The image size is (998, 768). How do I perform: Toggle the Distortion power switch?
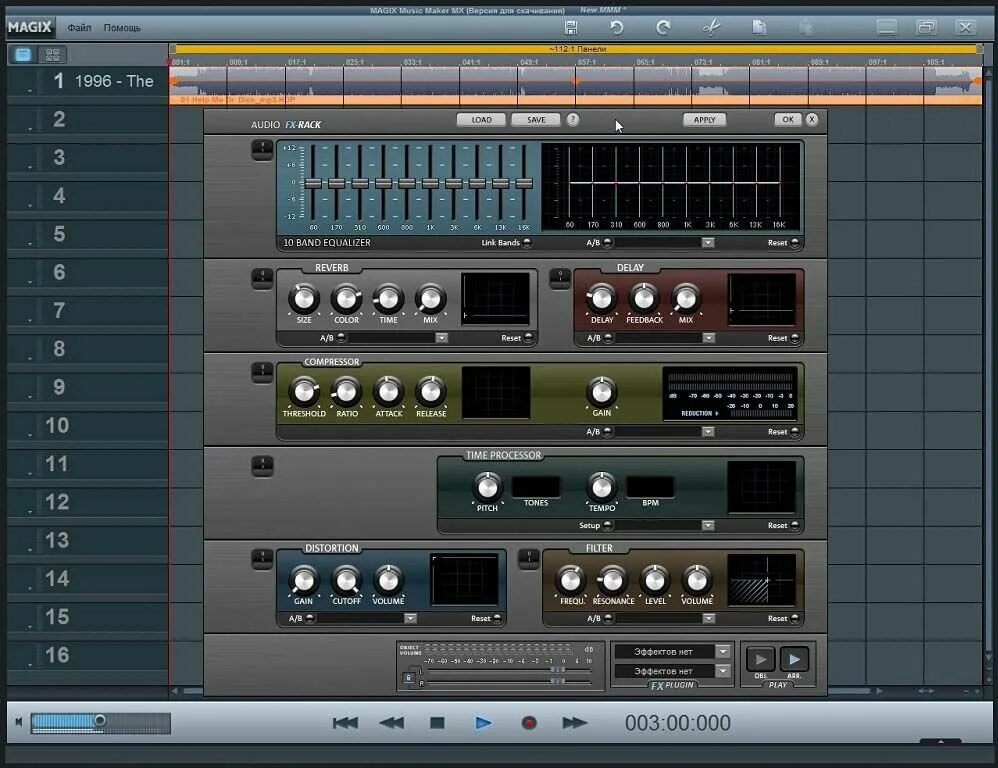pos(262,559)
